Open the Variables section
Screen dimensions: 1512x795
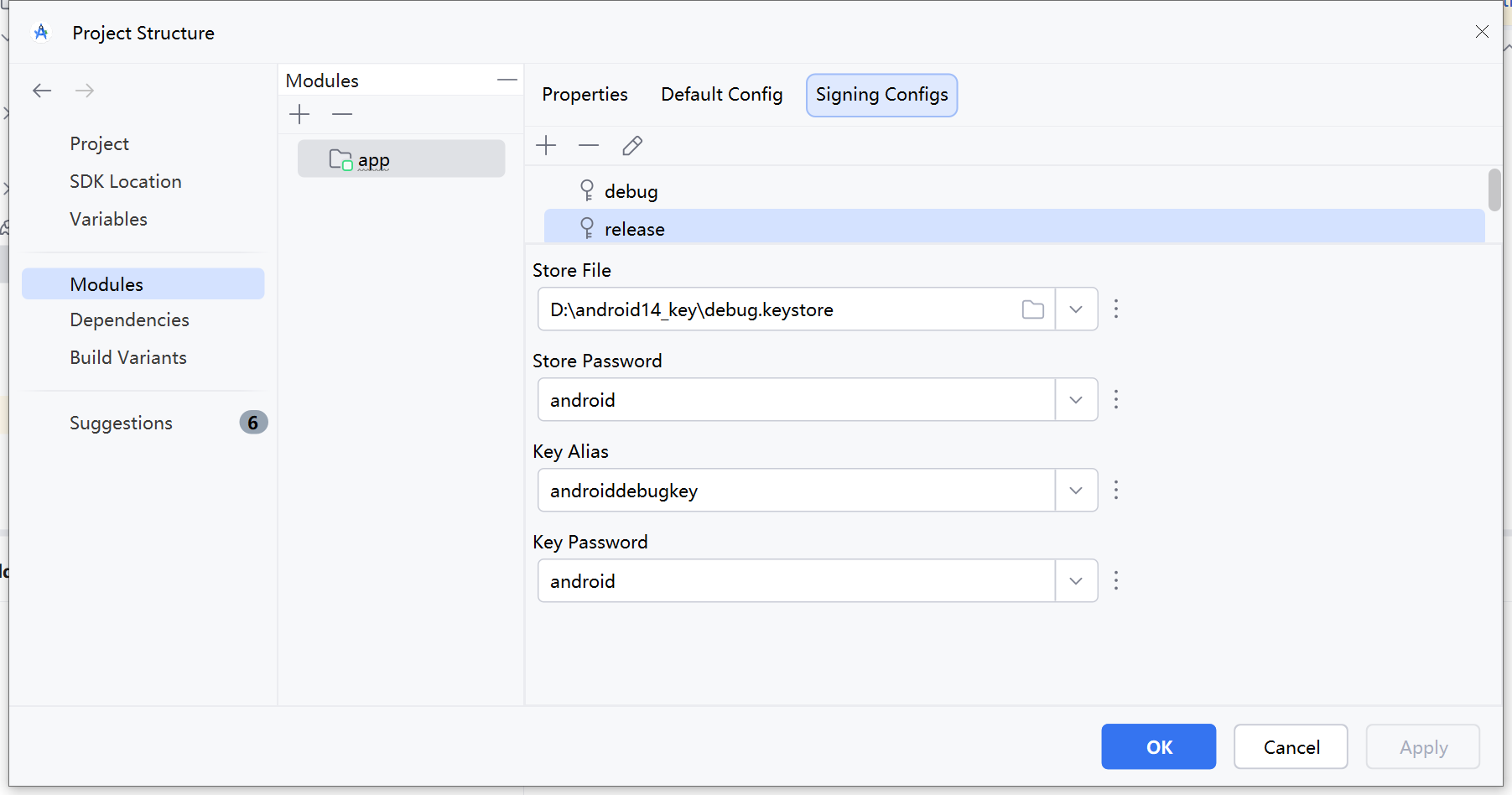[x=109, y=219]
